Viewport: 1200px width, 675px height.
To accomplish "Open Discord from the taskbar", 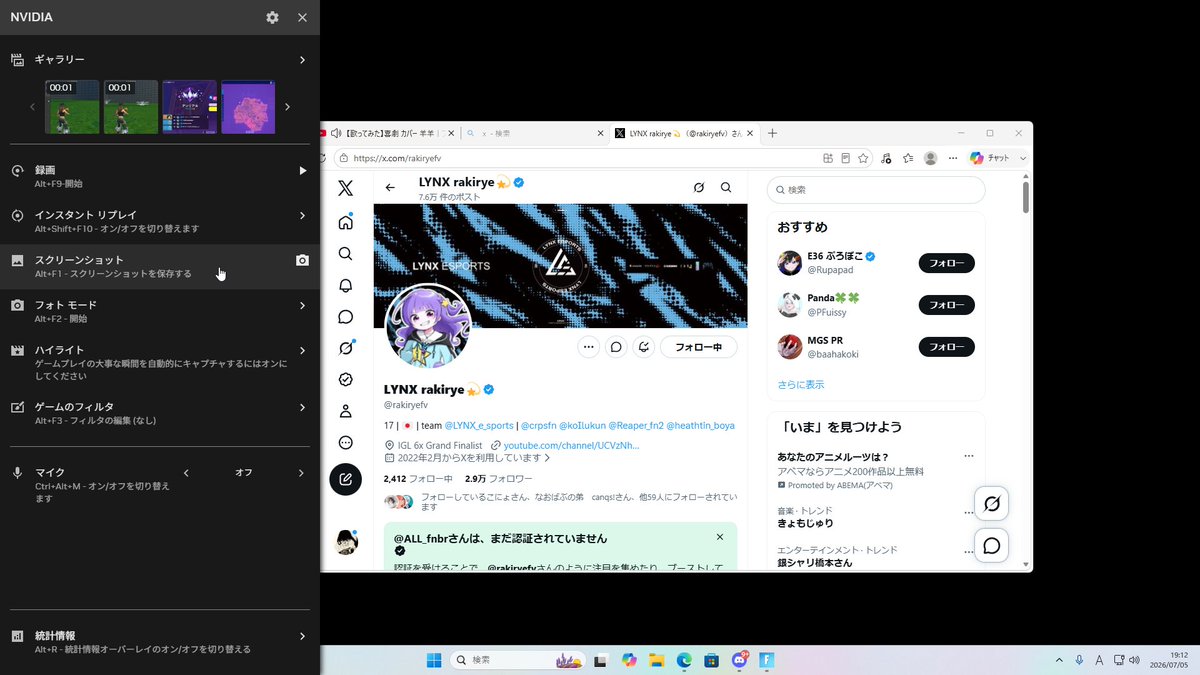I will pos(741,660).
